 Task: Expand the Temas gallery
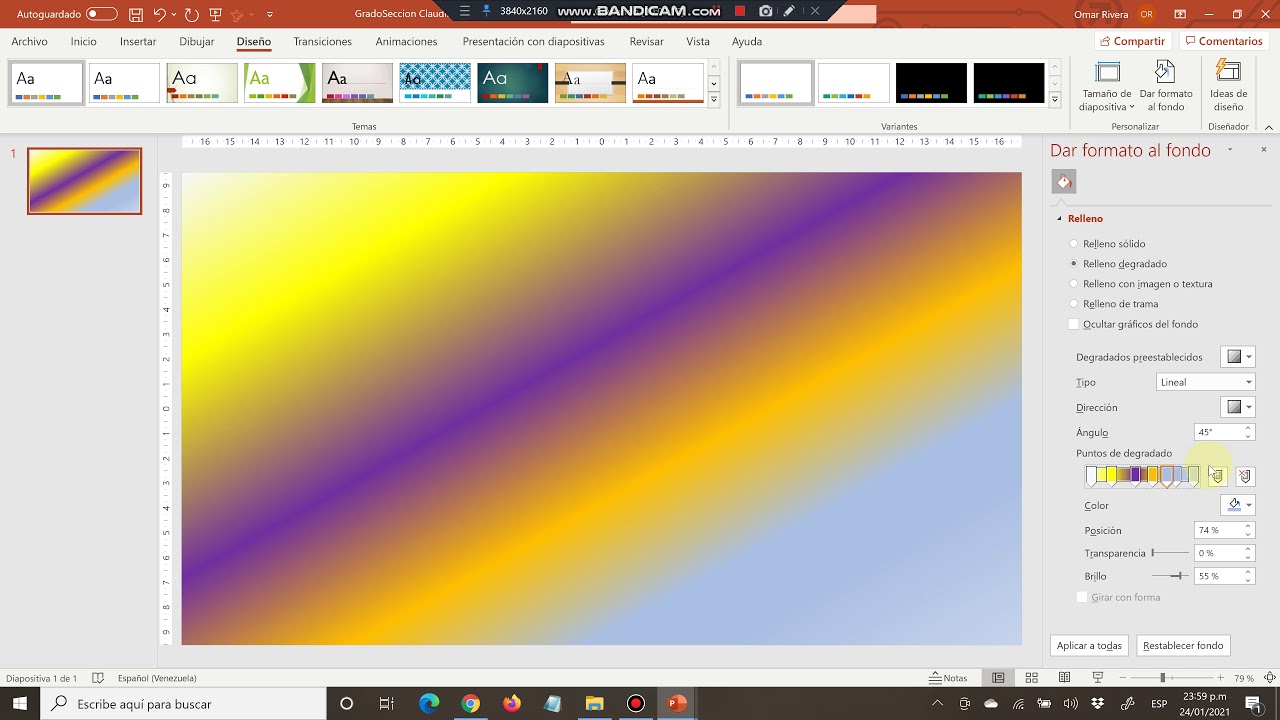pyautogui.click(x=714, y=100)
